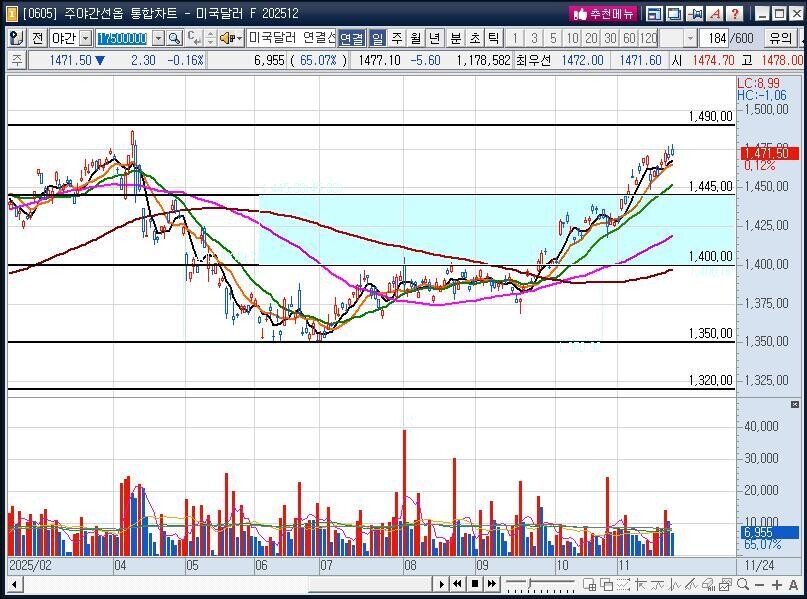Click the 추천메뉴 button in title bar

click(603, 14)
